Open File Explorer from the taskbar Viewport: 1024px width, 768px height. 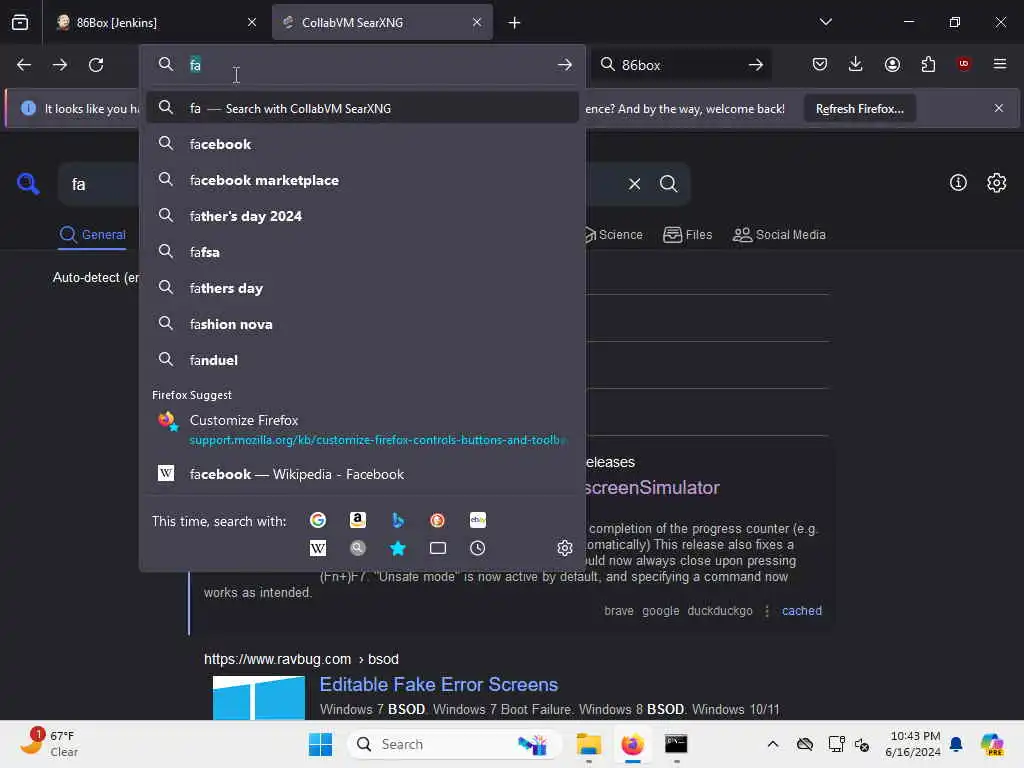(x=588, y=744)
